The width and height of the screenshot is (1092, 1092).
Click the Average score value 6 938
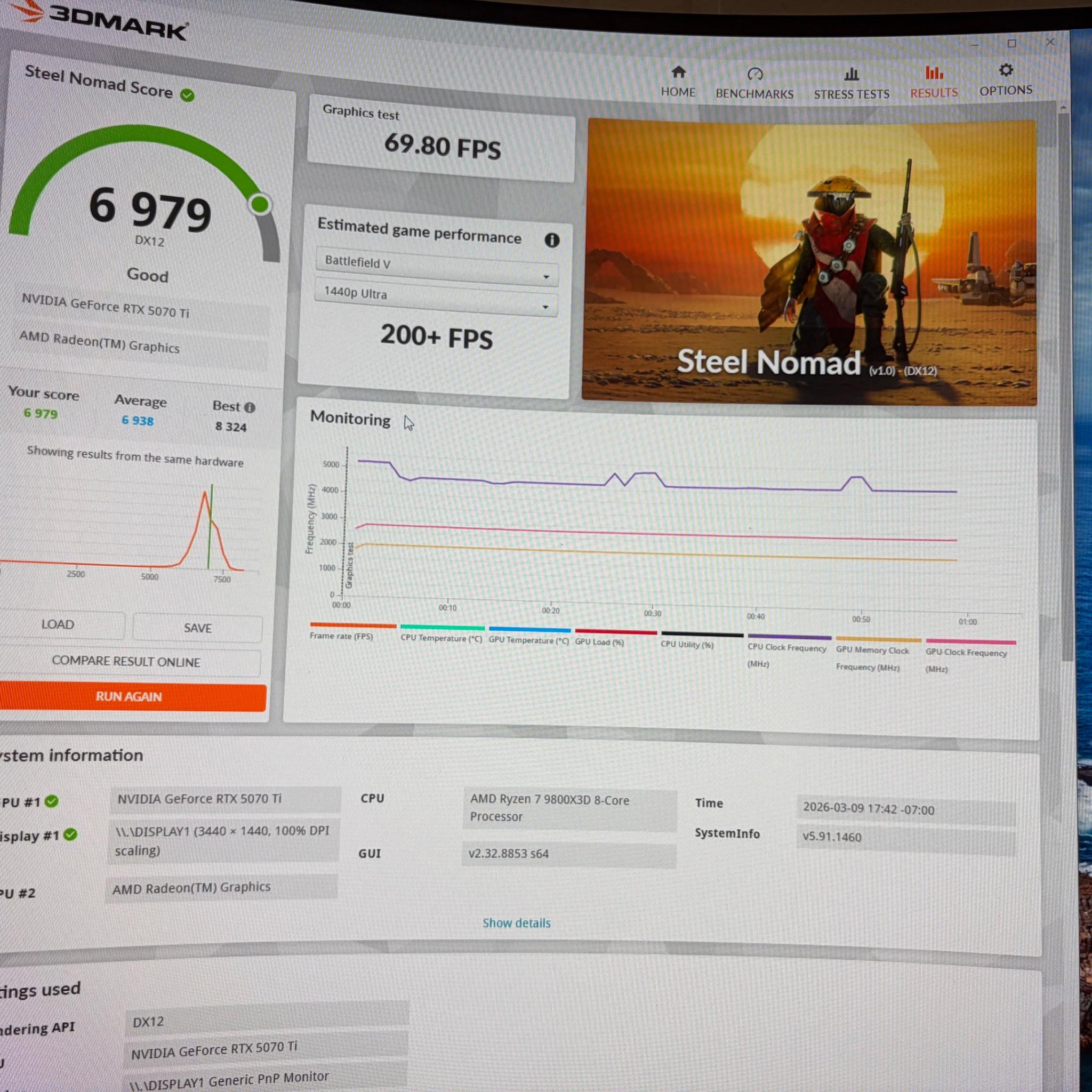pos(138,421)
